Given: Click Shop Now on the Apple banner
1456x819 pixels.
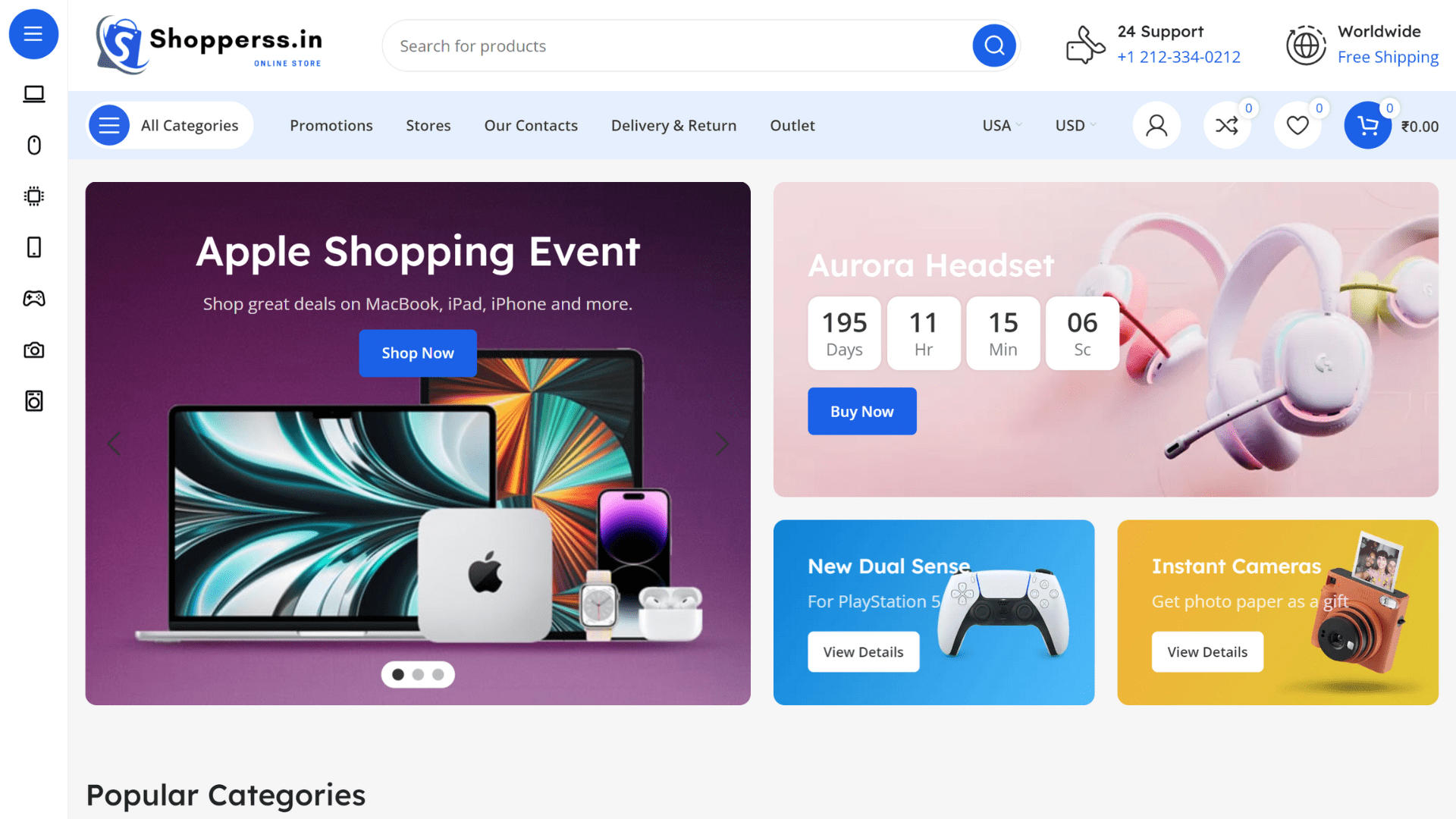Looking at the screenshot, I should click(418, 353).
